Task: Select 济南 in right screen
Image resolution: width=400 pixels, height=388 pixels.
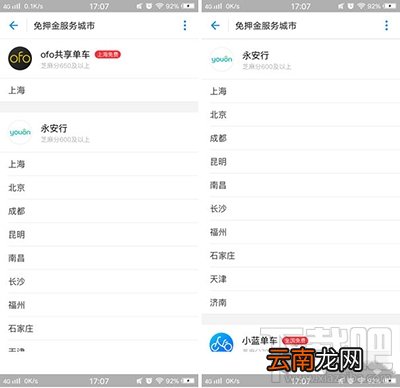Action: pos(301,303)
